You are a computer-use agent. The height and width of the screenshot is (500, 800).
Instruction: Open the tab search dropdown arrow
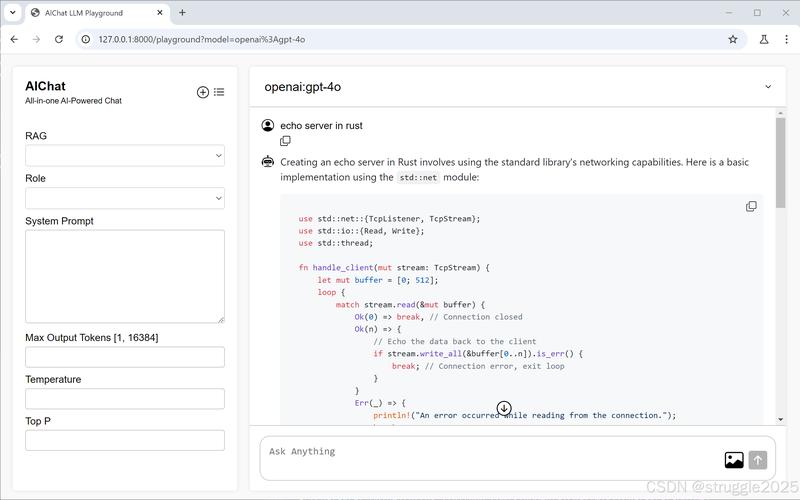13,12
